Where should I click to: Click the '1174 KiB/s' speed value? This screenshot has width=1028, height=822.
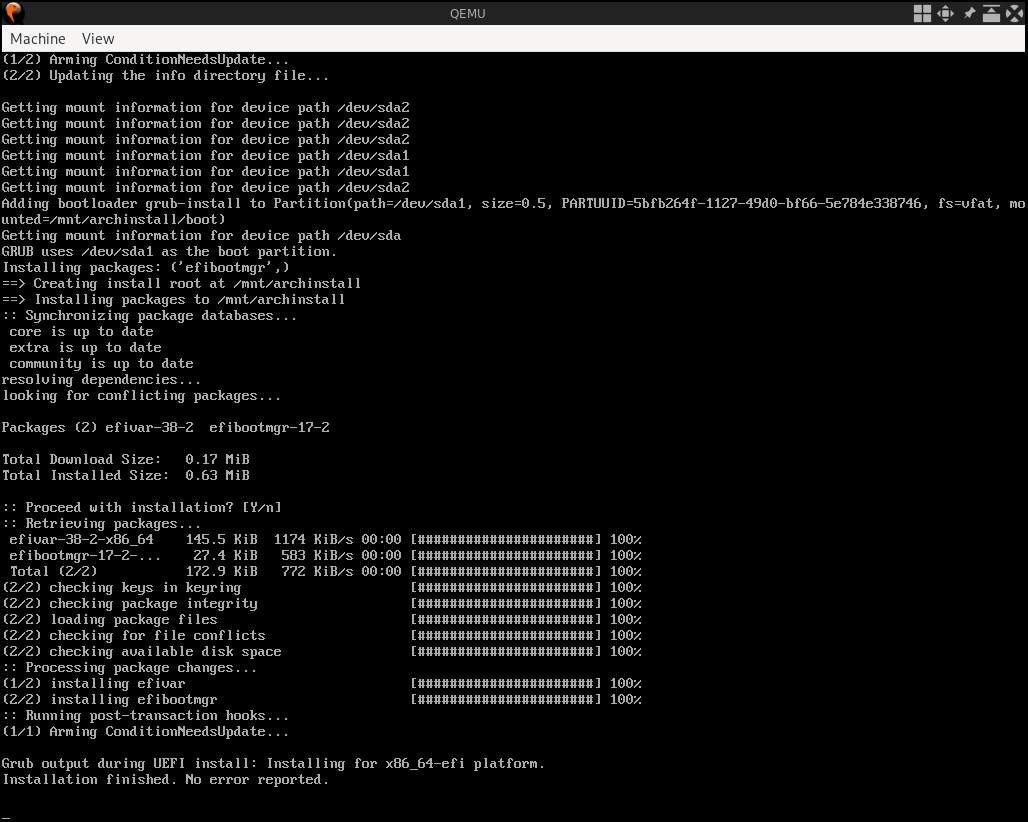pyautogui.click(x=313, y=539)
